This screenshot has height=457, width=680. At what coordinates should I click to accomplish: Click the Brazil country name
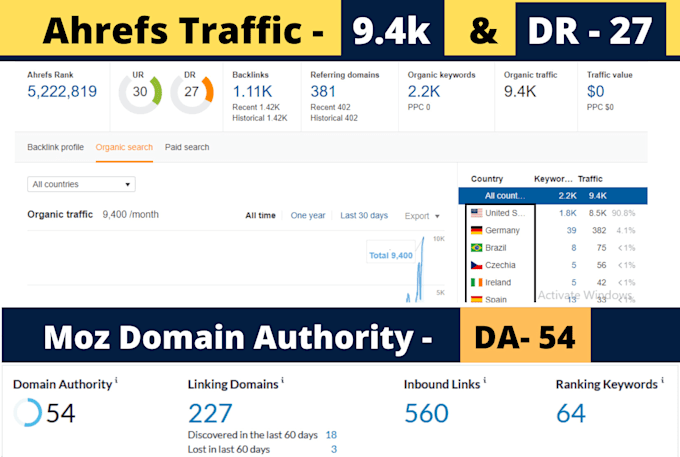[496, 248]
